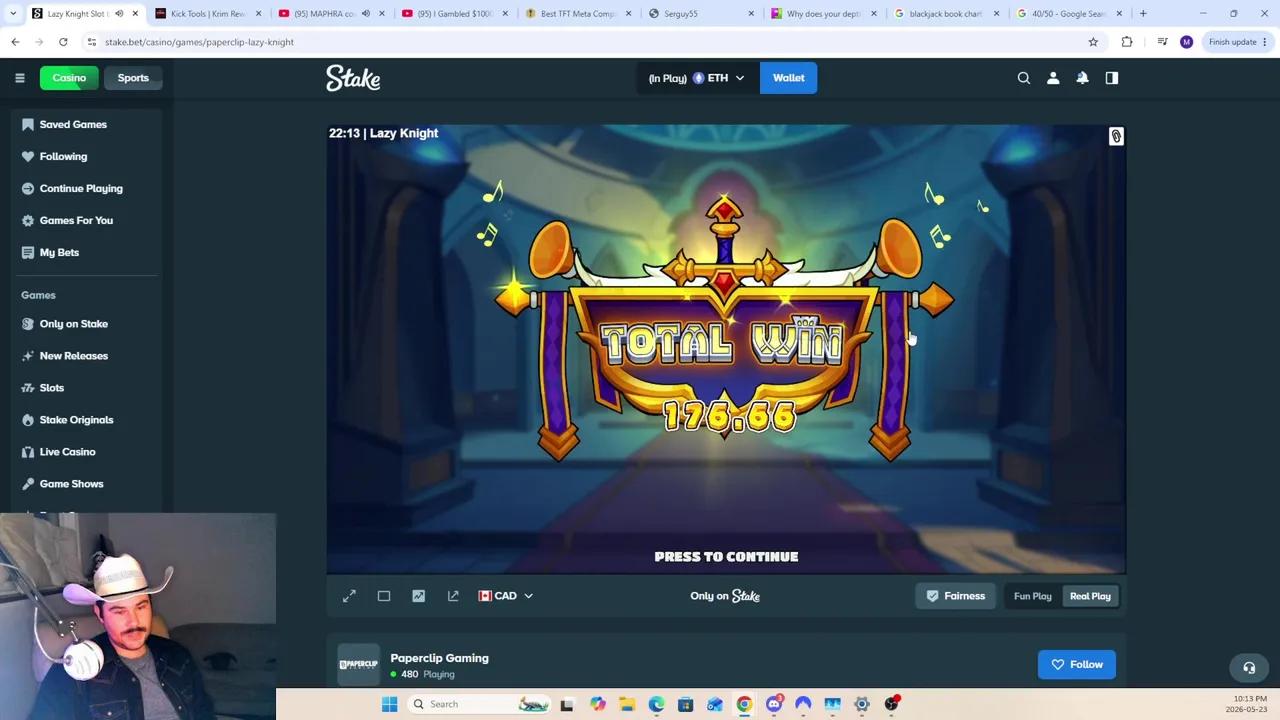This screenshot has height=720, width=1280.
Task: Click PRESS TO CONTINUE in game
Action: [x=726, y=557]
